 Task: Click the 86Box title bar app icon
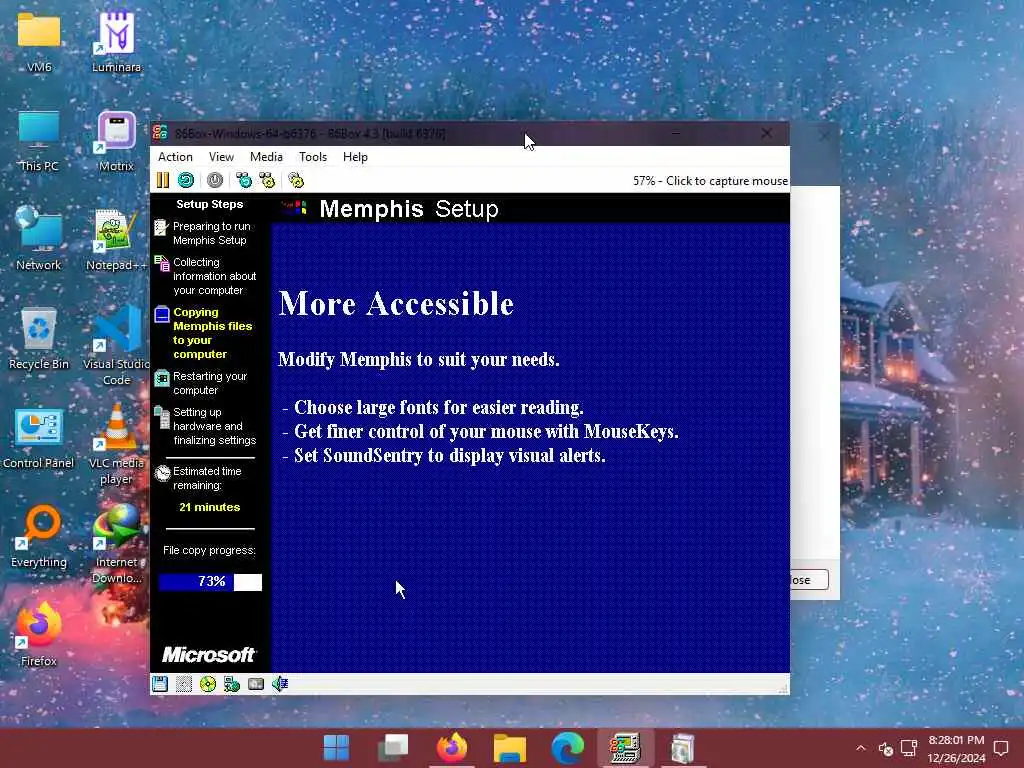(x=161, y=133)
